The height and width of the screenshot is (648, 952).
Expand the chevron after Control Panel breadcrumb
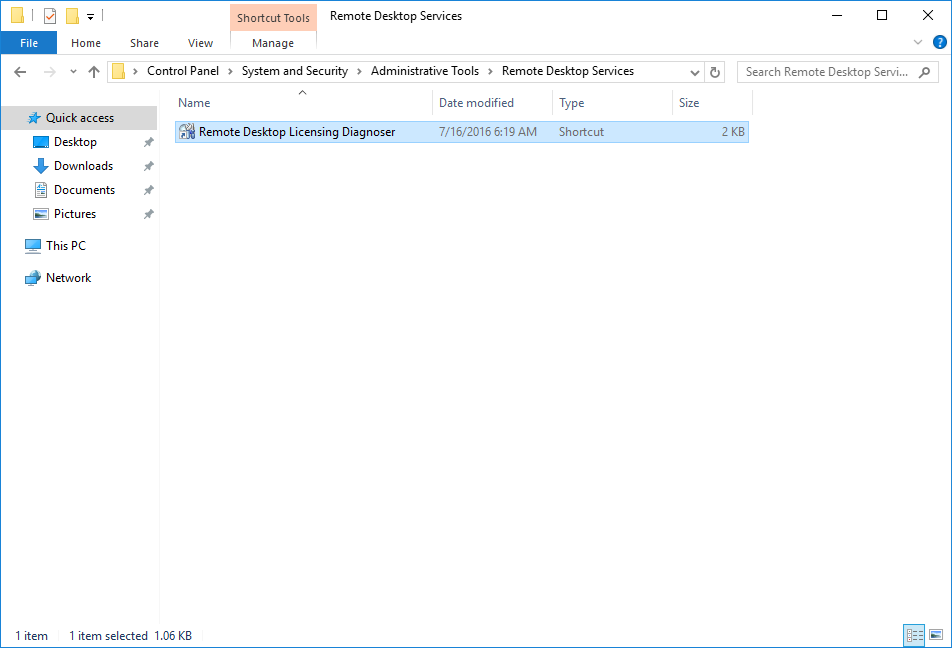pos(230,72)
